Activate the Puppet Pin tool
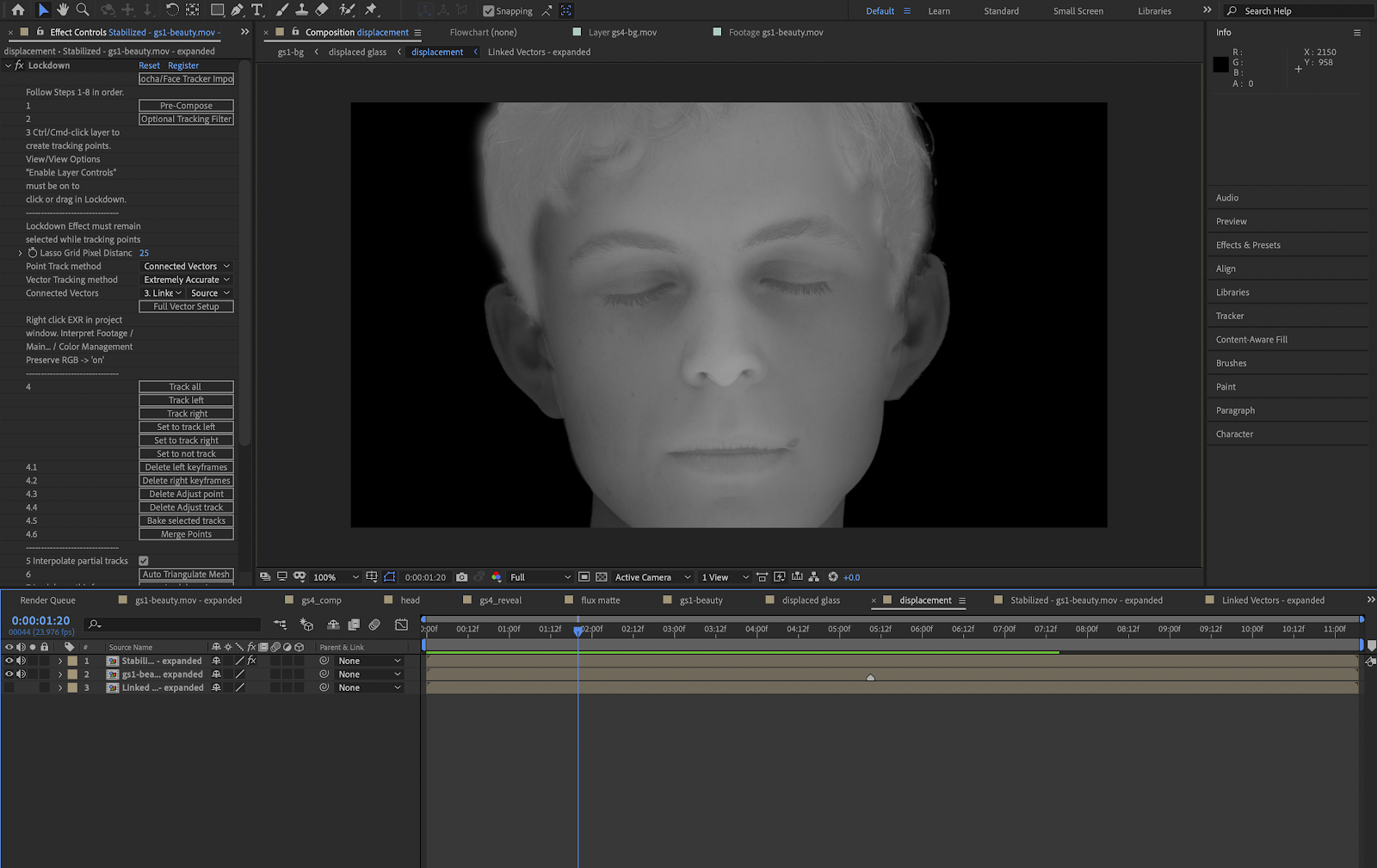The height and width of the screenshot is (868, 1377). click(x=371, y=10)
